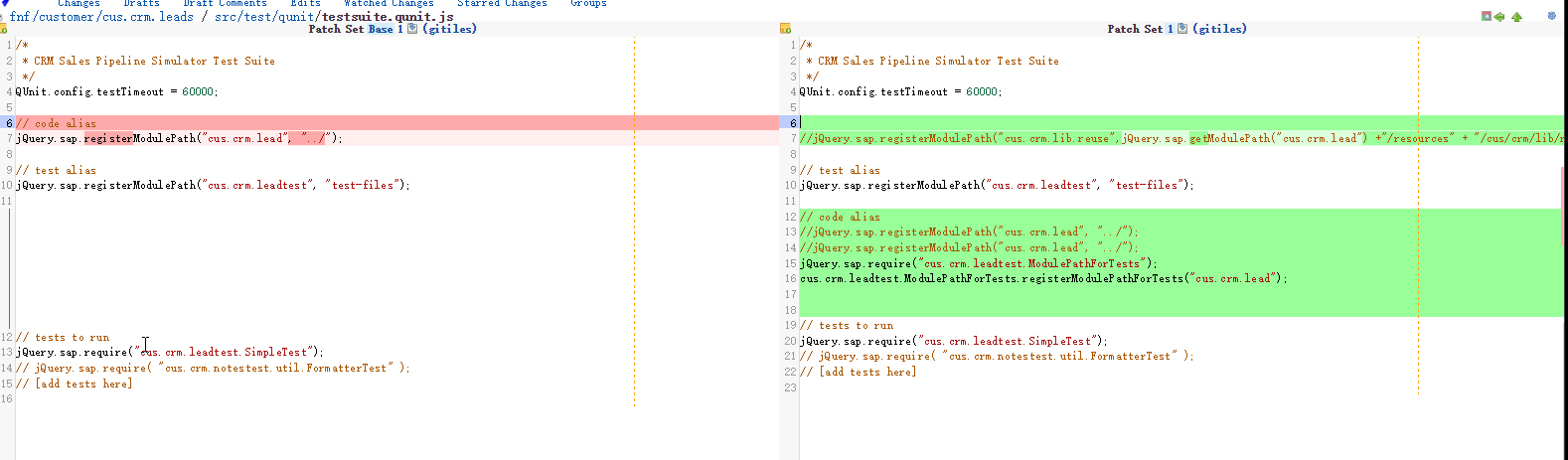The height and width of the screenshot is (460, 1568).
Task: Click right '// [add tests here]' line
Action: (x=859, y=372)
